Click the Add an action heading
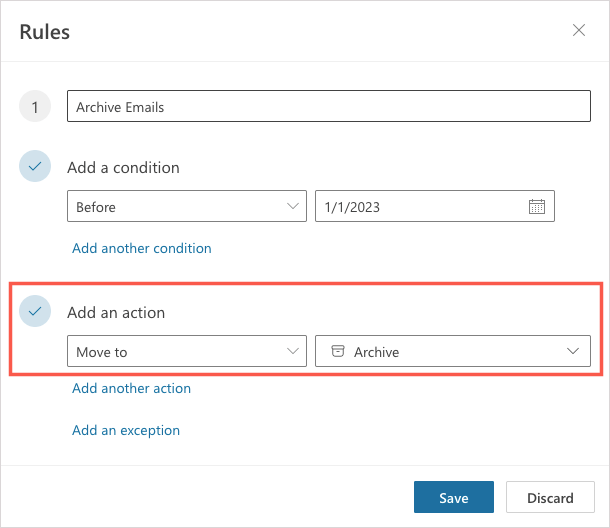 click(x=116, y=312)
